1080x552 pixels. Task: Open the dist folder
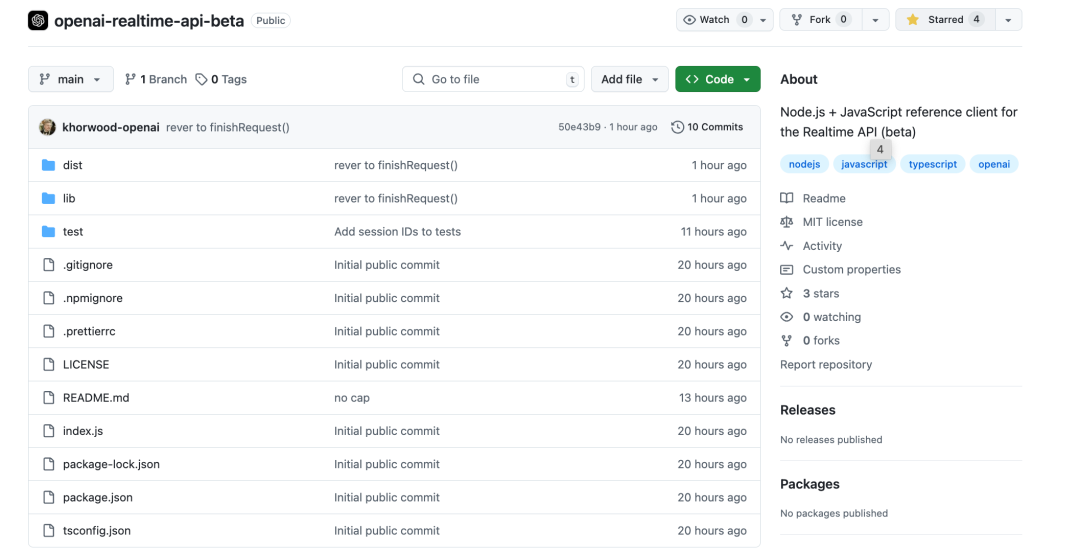coord(72,165)
